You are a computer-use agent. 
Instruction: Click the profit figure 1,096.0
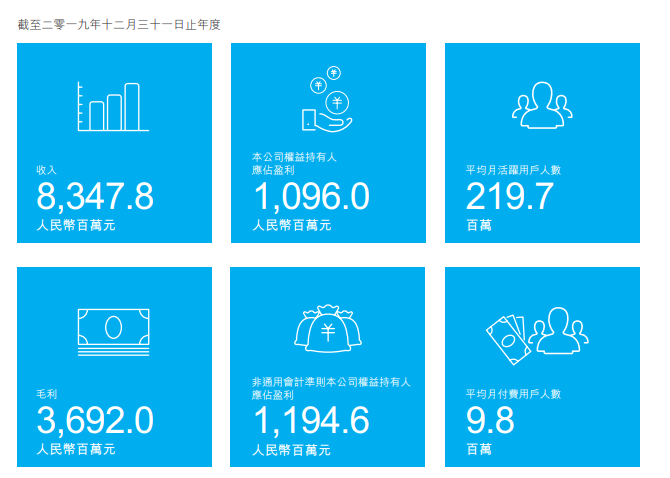coord(310,197)
